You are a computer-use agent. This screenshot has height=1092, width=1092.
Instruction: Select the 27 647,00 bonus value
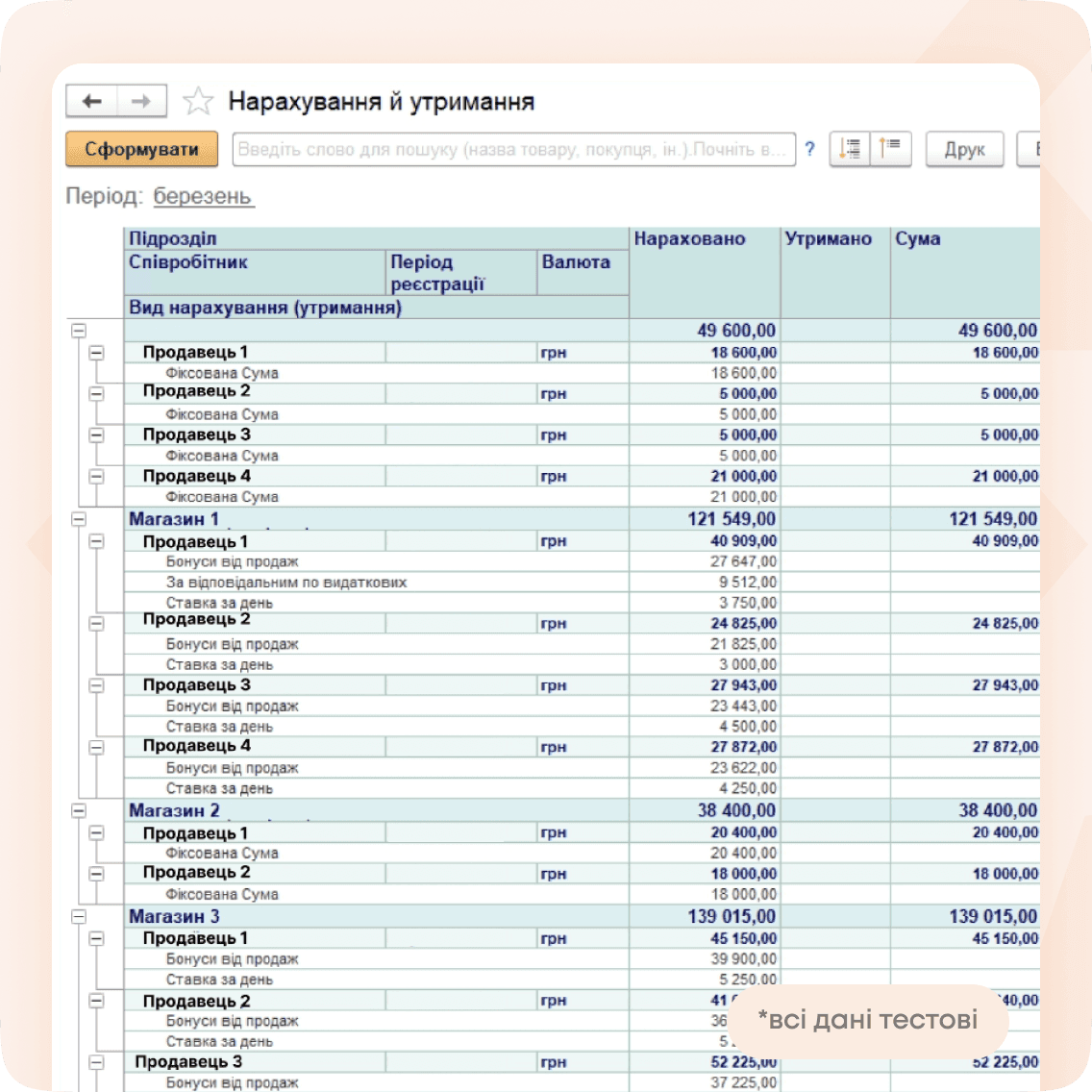[x=704, y=561]
